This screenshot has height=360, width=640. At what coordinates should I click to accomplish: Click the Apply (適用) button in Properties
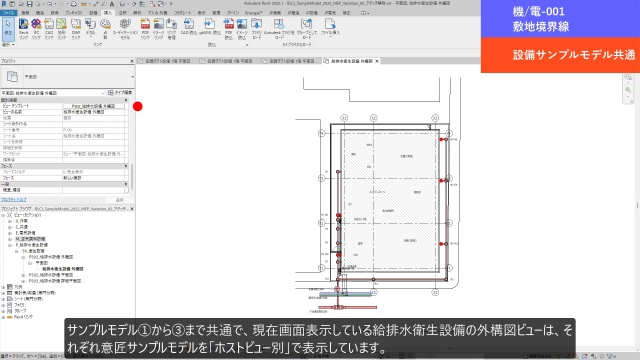pos(120,200)
